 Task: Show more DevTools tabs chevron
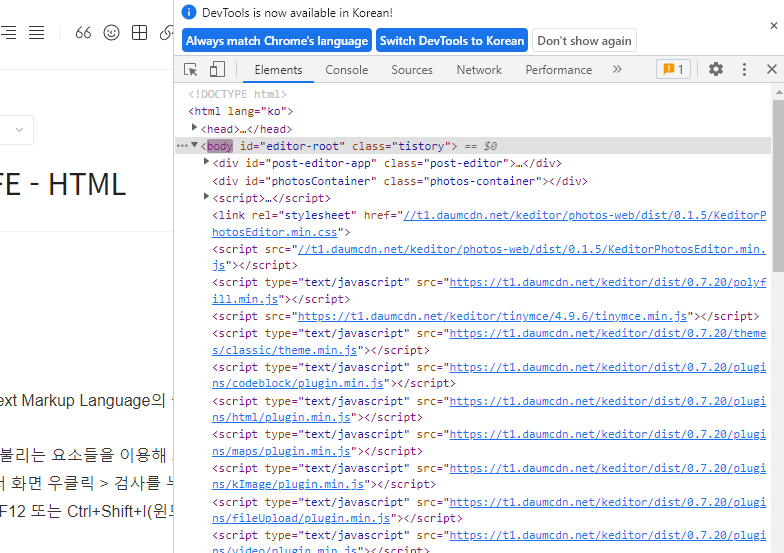tap(617, 69)
